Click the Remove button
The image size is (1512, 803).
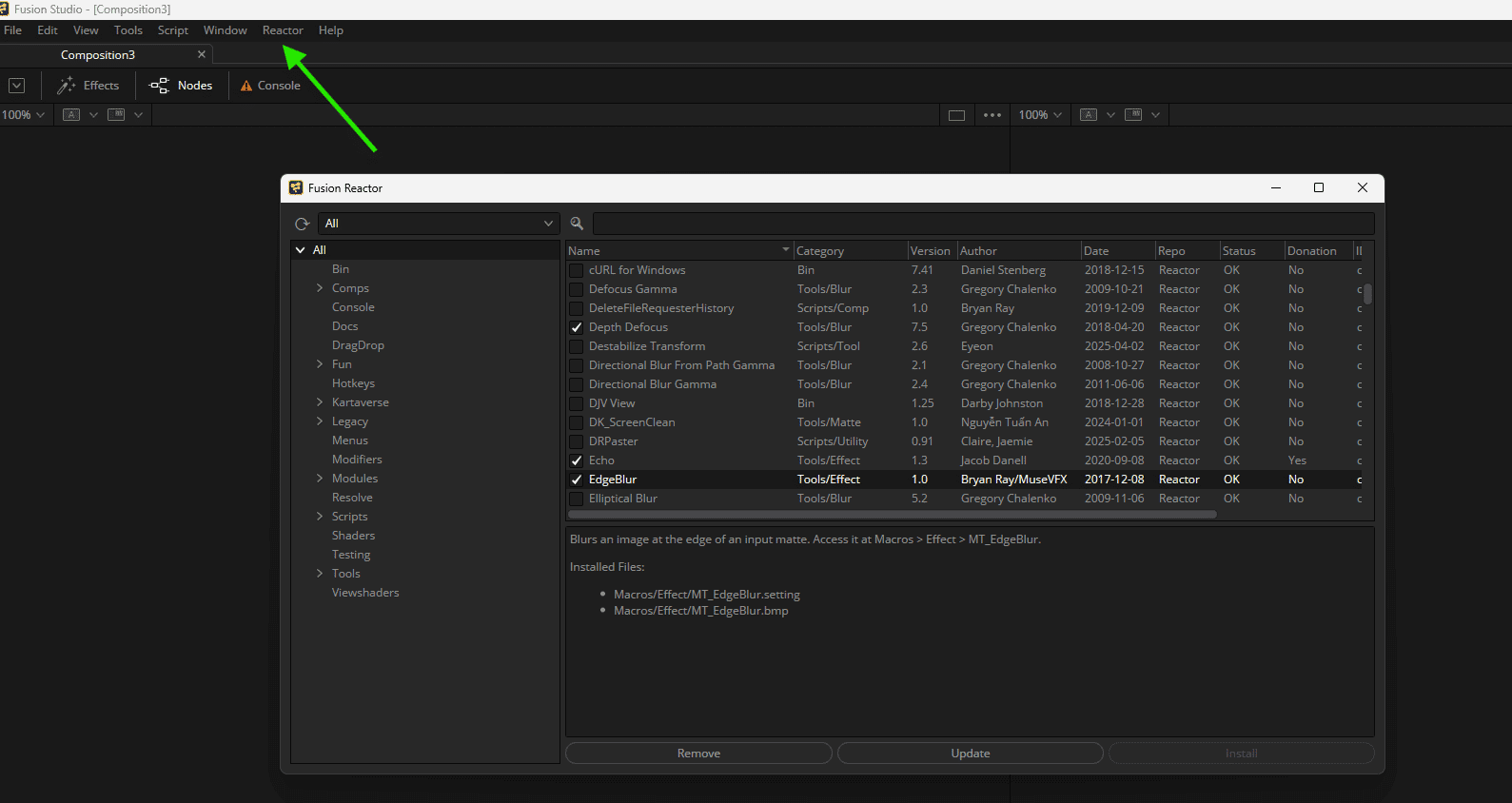click(698, 754)
